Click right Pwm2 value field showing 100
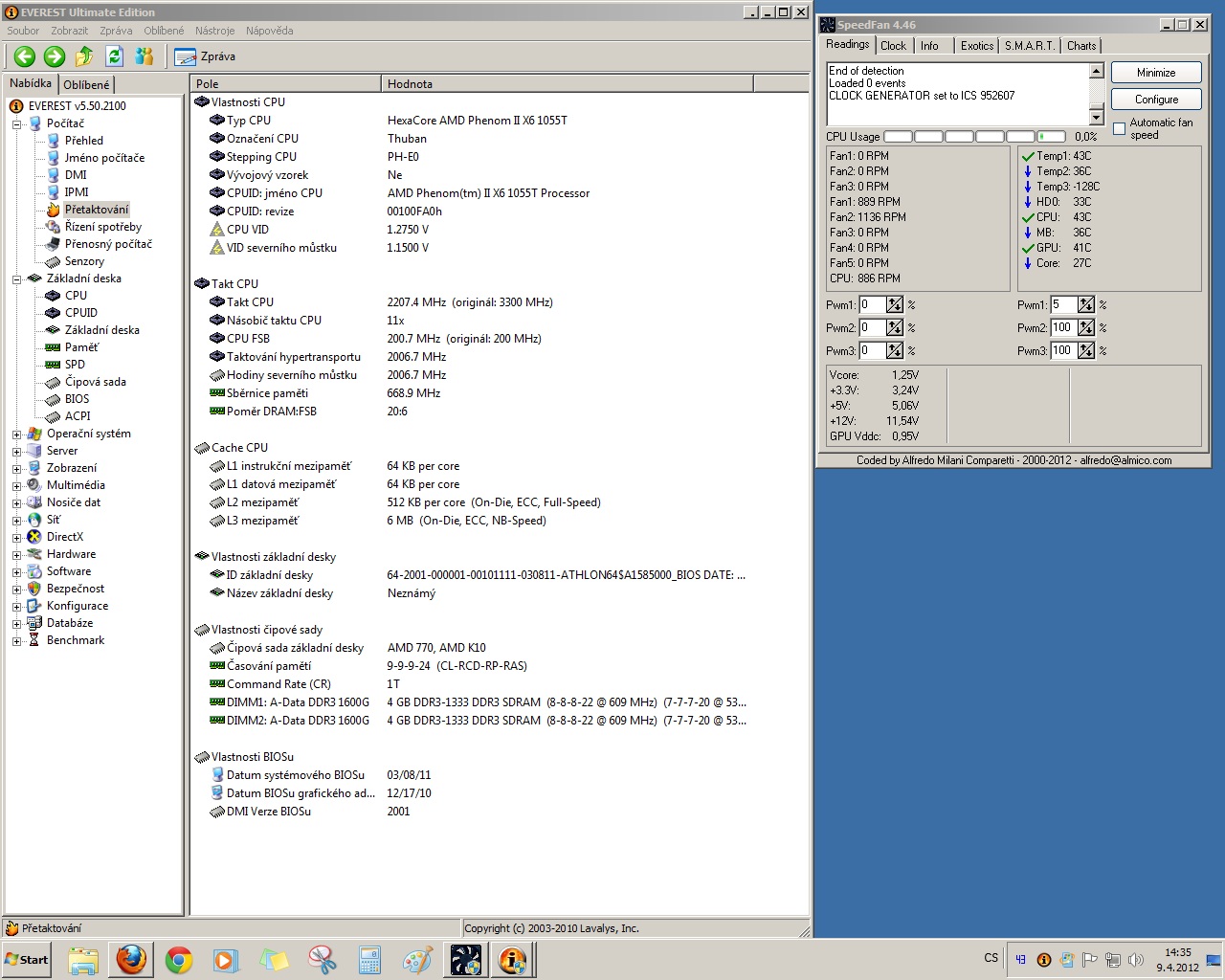This screenshot has height=980, width=1225. pos(1063,327)
